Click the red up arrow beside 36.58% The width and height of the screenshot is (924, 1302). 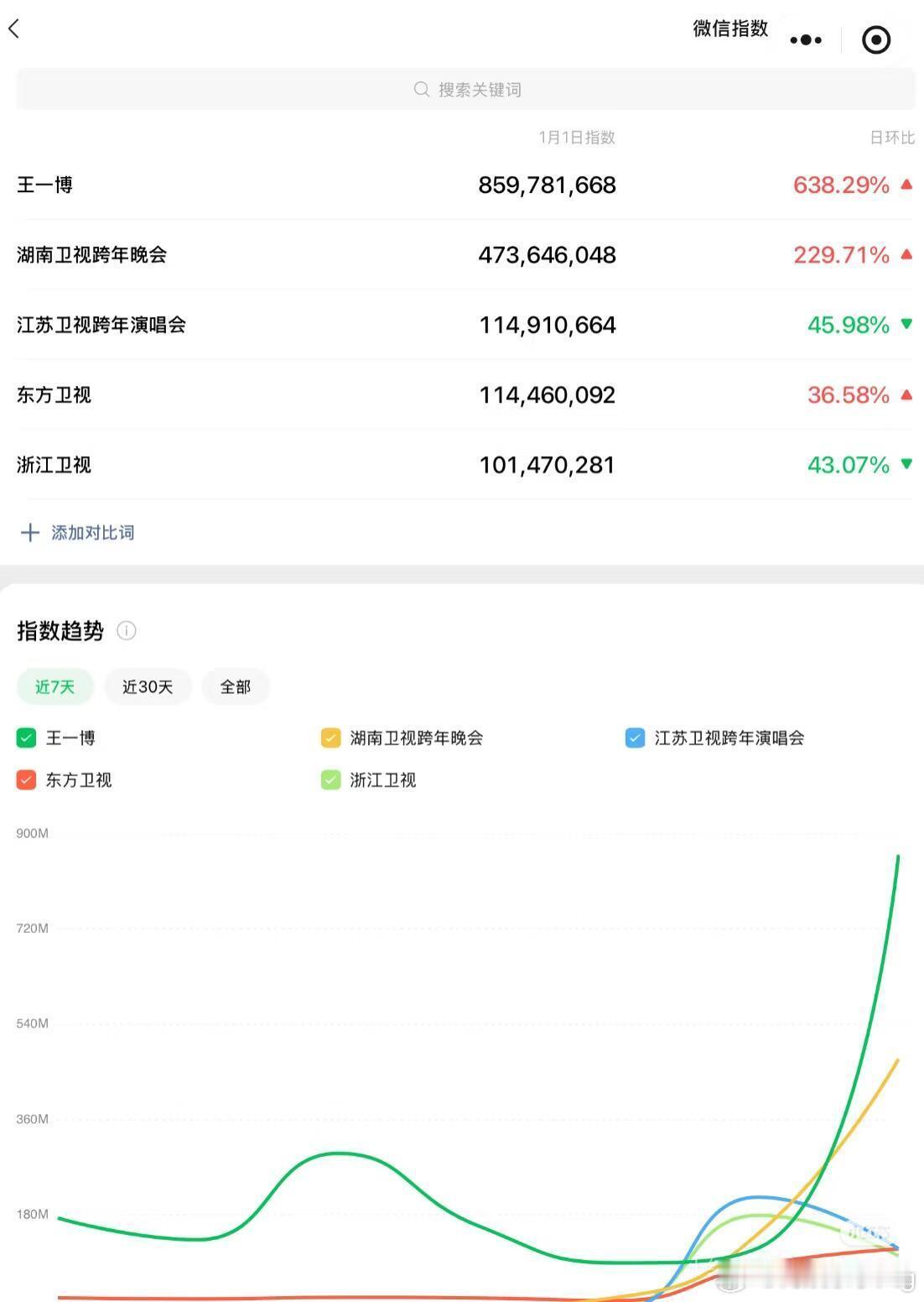(906, 394)
